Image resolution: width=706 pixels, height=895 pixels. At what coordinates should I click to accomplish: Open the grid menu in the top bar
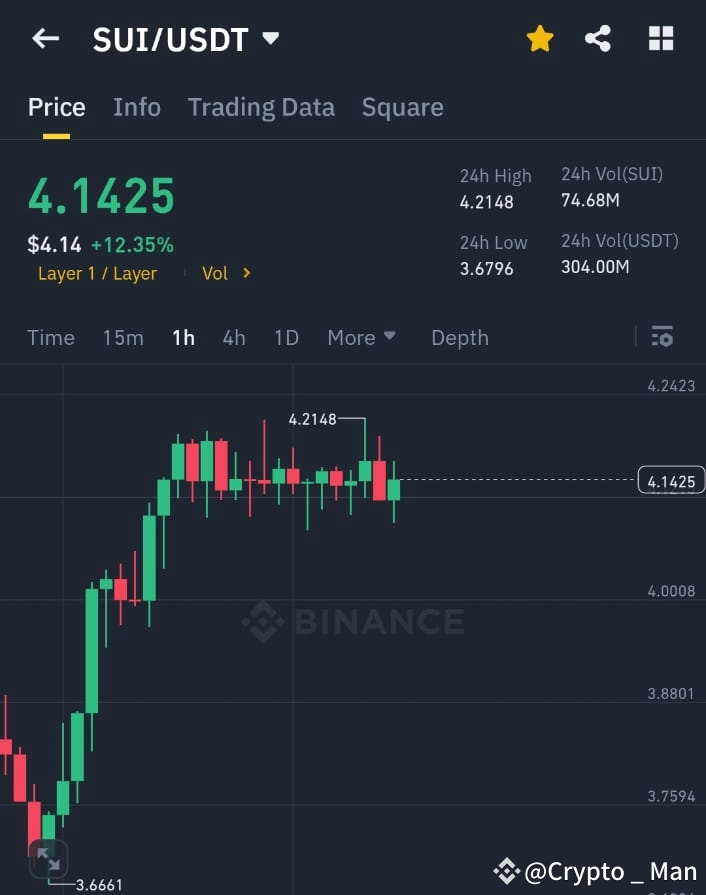click(x=661, y=38)
